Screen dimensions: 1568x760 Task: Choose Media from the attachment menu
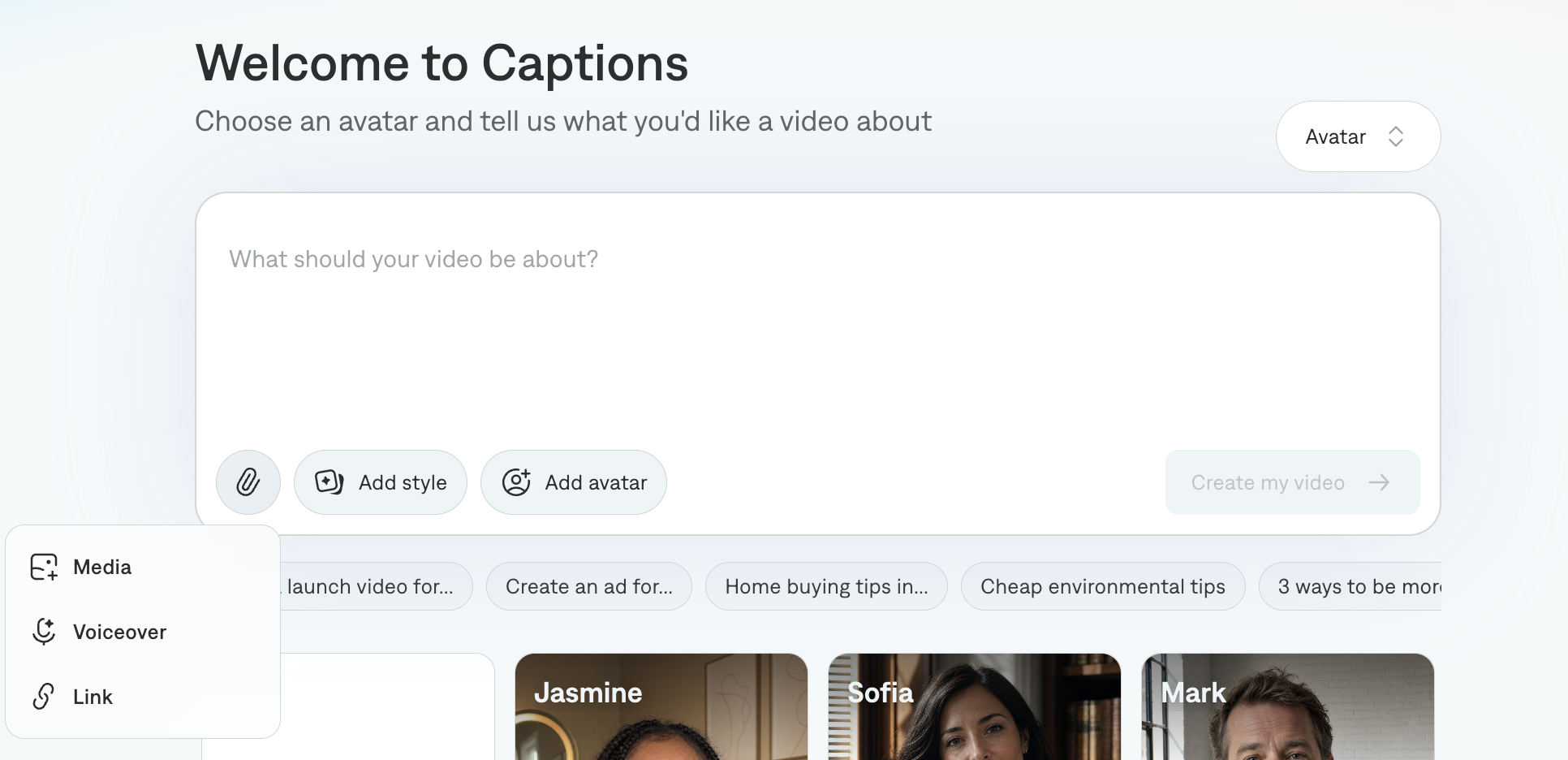(143, 567)
